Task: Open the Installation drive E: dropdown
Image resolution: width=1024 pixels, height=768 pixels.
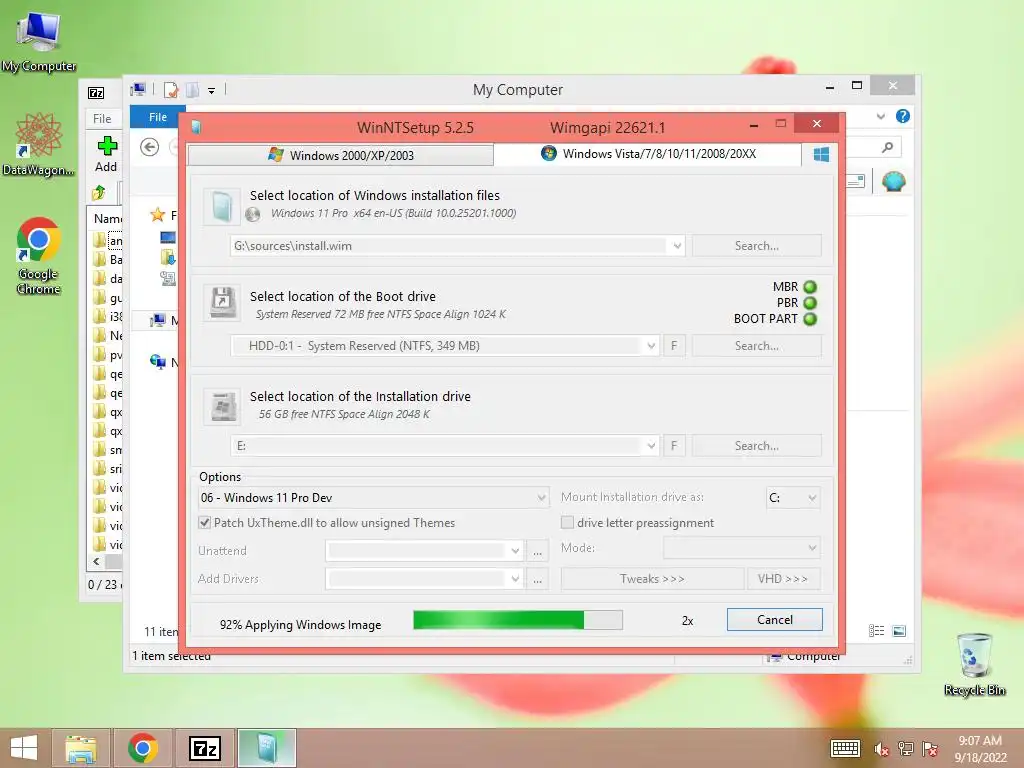Action: [651, 446]
